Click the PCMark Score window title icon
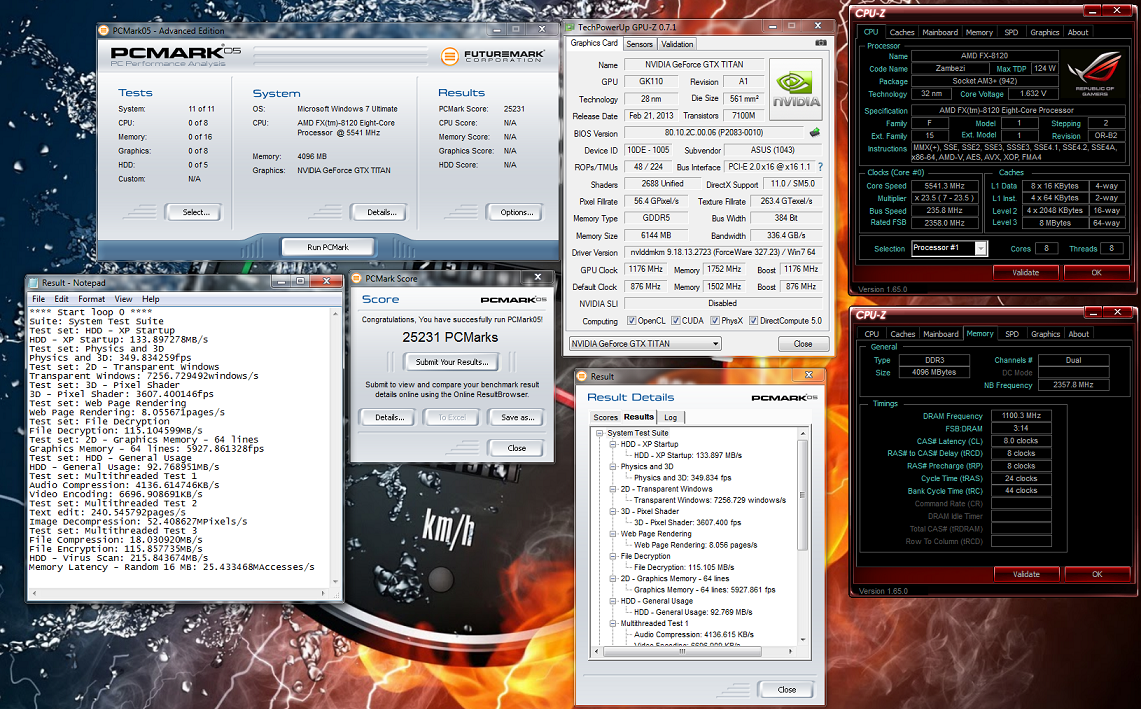 click(x=357, y=278)
